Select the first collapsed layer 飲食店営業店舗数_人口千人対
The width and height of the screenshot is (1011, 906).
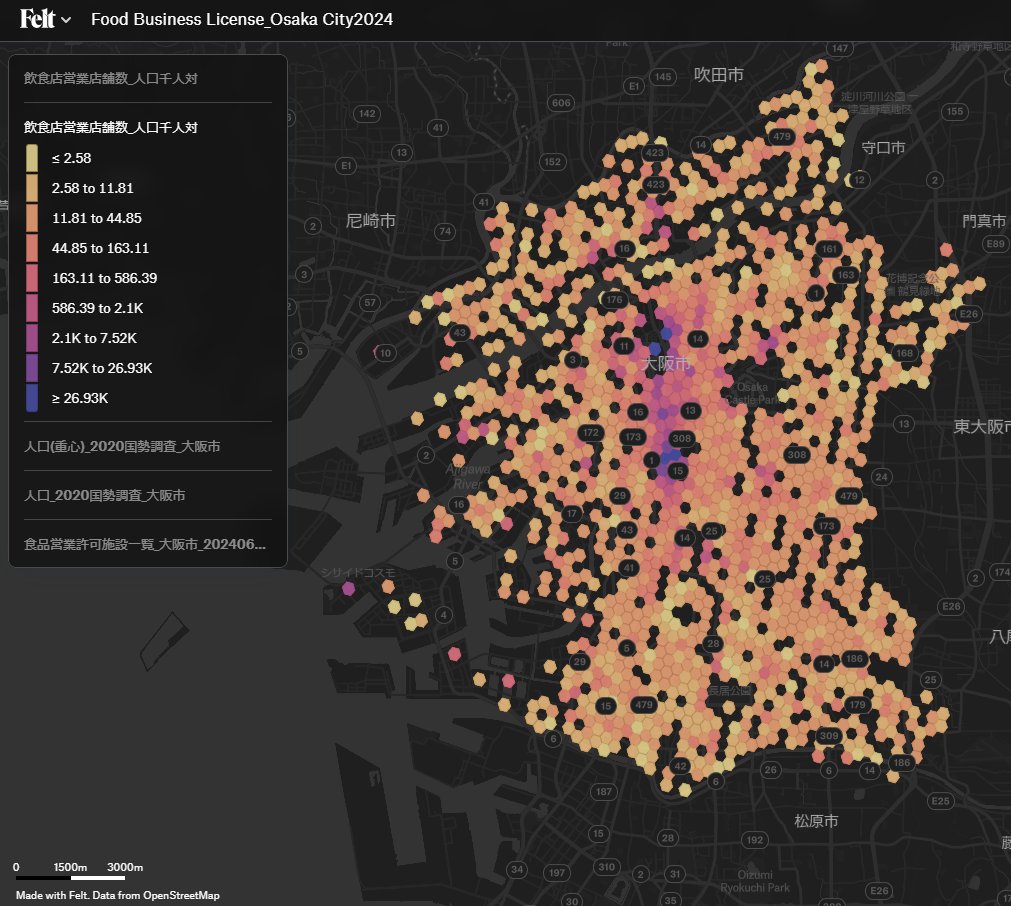[x=111, y=79]
